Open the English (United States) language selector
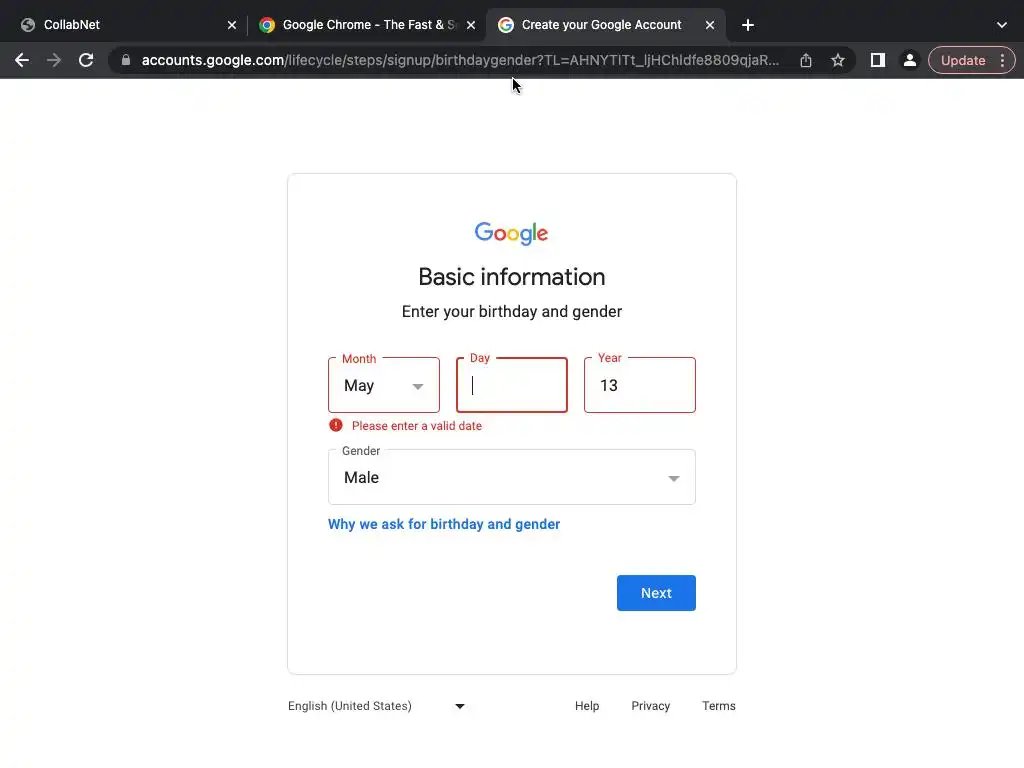This screenshot has height=768, width=1024. (377, 706)
